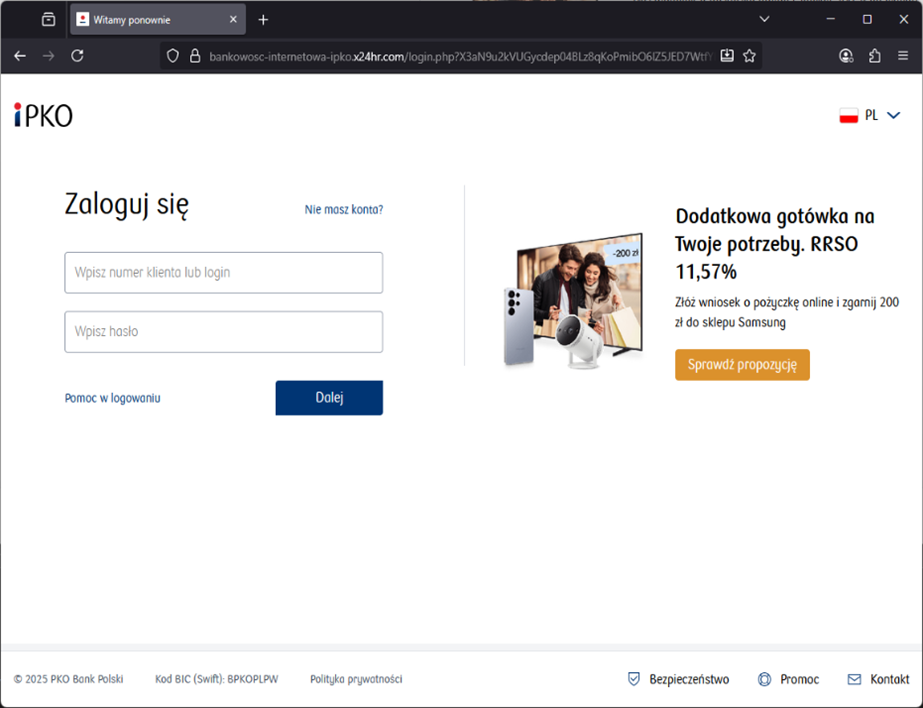Select the Witamy ponownie tab

point(150,19)
